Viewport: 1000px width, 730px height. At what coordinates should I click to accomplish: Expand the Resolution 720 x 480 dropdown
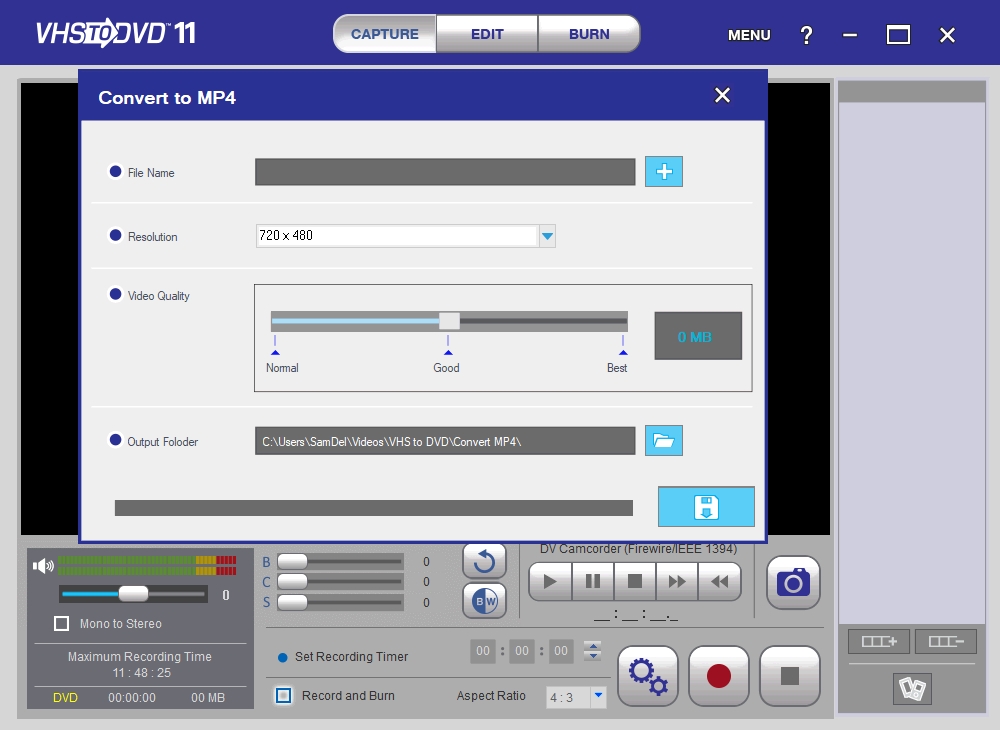coord(547,236)
